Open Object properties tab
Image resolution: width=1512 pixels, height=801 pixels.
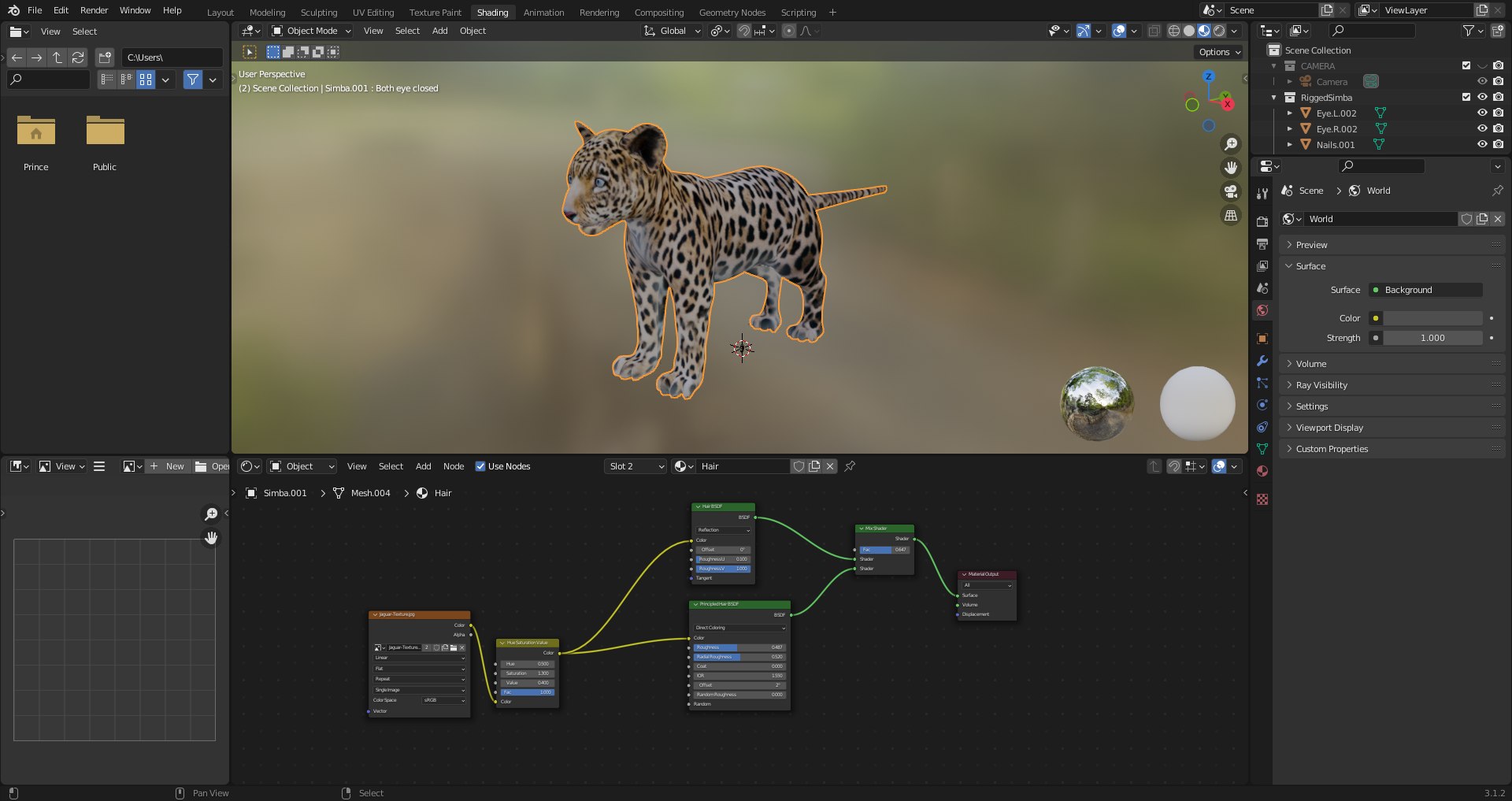(x=1262, y=339)
